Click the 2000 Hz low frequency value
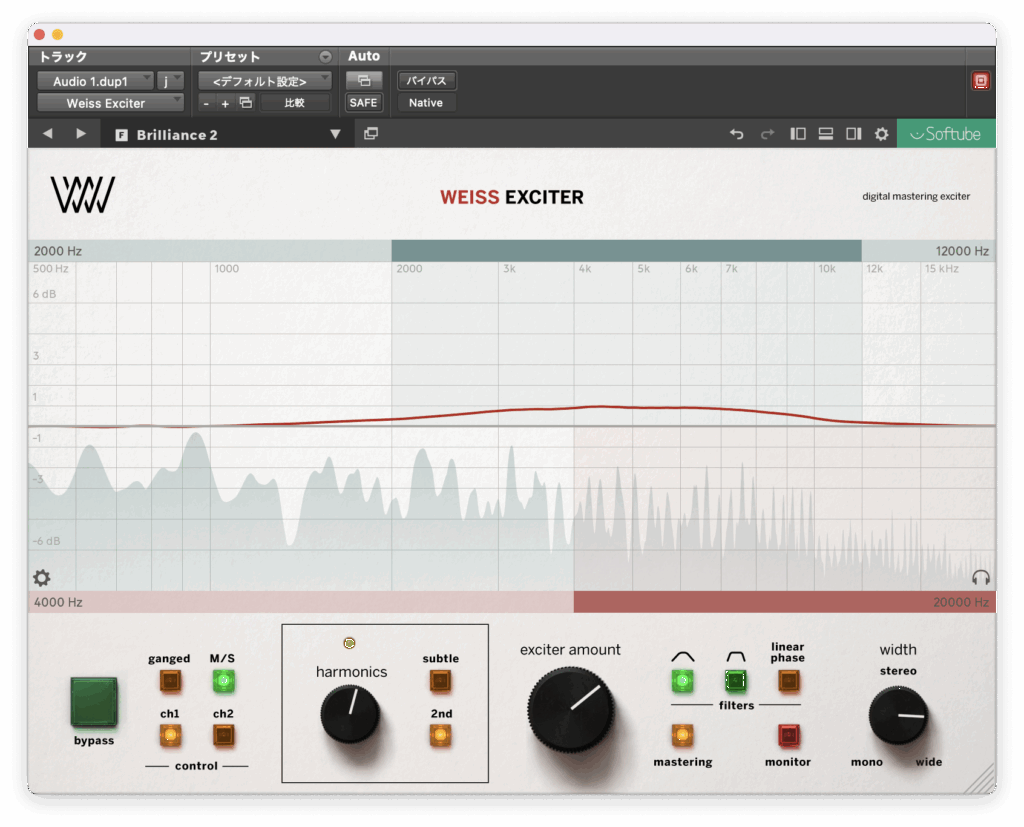Screen dimensions: 1024x827 click(x=58, y=251)
